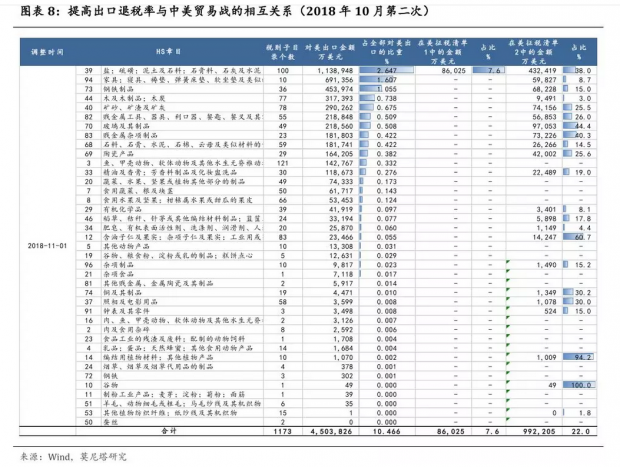The height and width of the screenshot is (467, 620).
Task: Select the share value "100.0" in chapter 10 row
Action: (581, 385)
